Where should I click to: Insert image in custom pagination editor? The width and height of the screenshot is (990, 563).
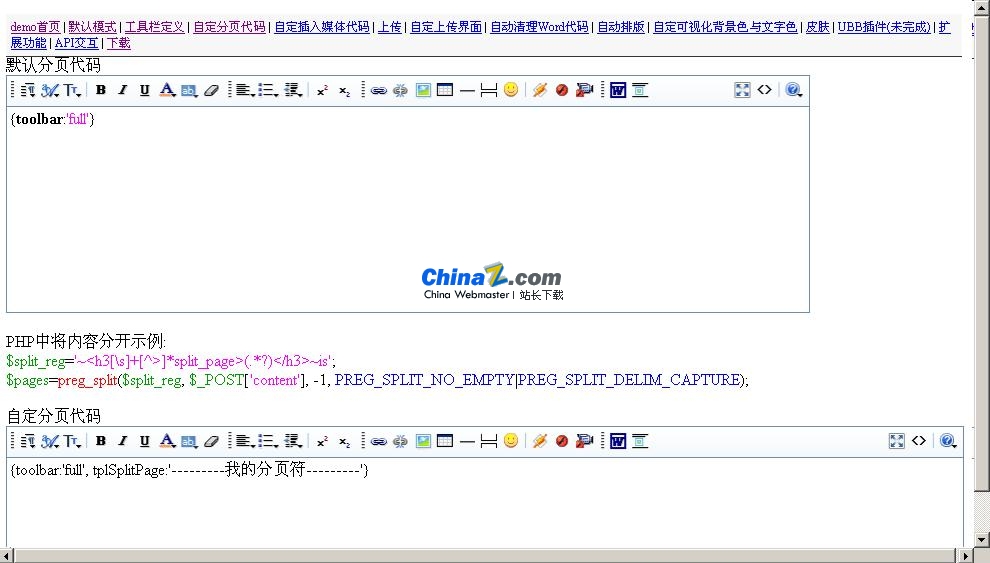(x=423, y=441)
